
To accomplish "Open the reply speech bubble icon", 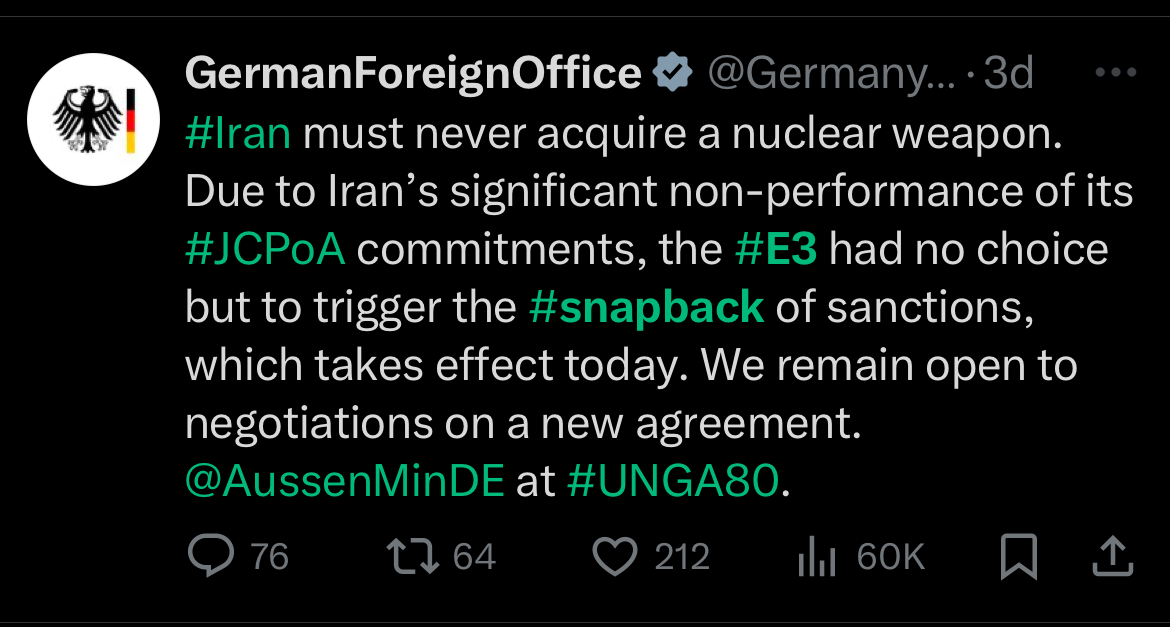I will tap(209, 557).
